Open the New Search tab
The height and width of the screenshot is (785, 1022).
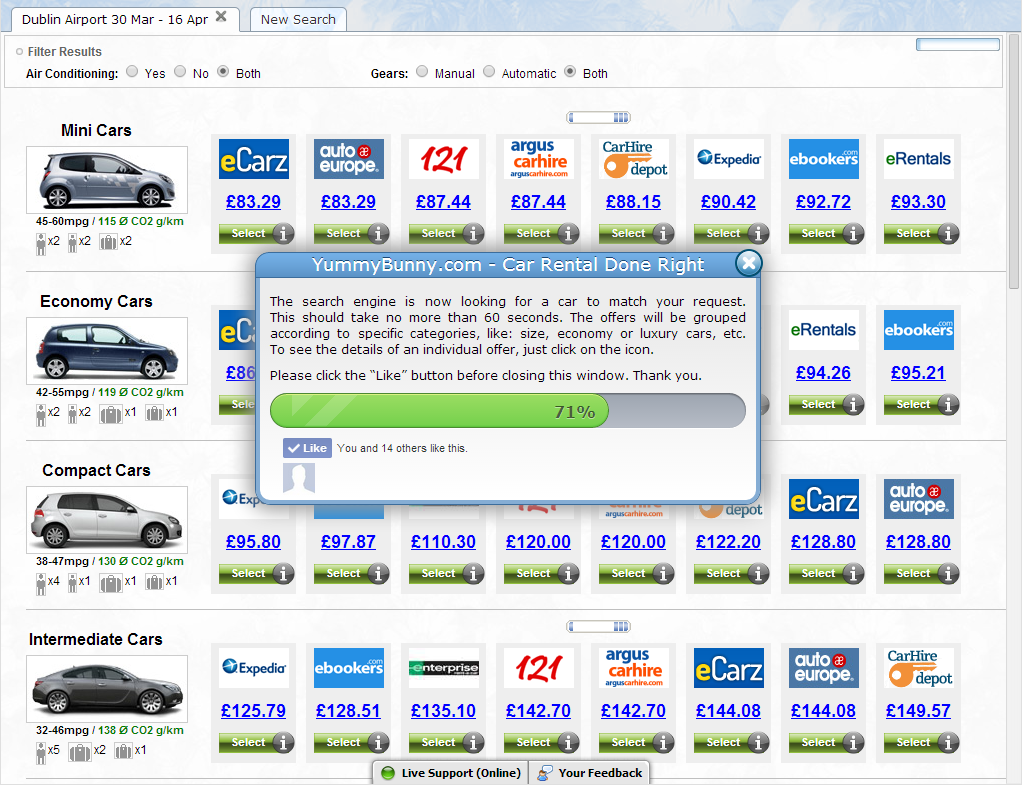(299, 20)
